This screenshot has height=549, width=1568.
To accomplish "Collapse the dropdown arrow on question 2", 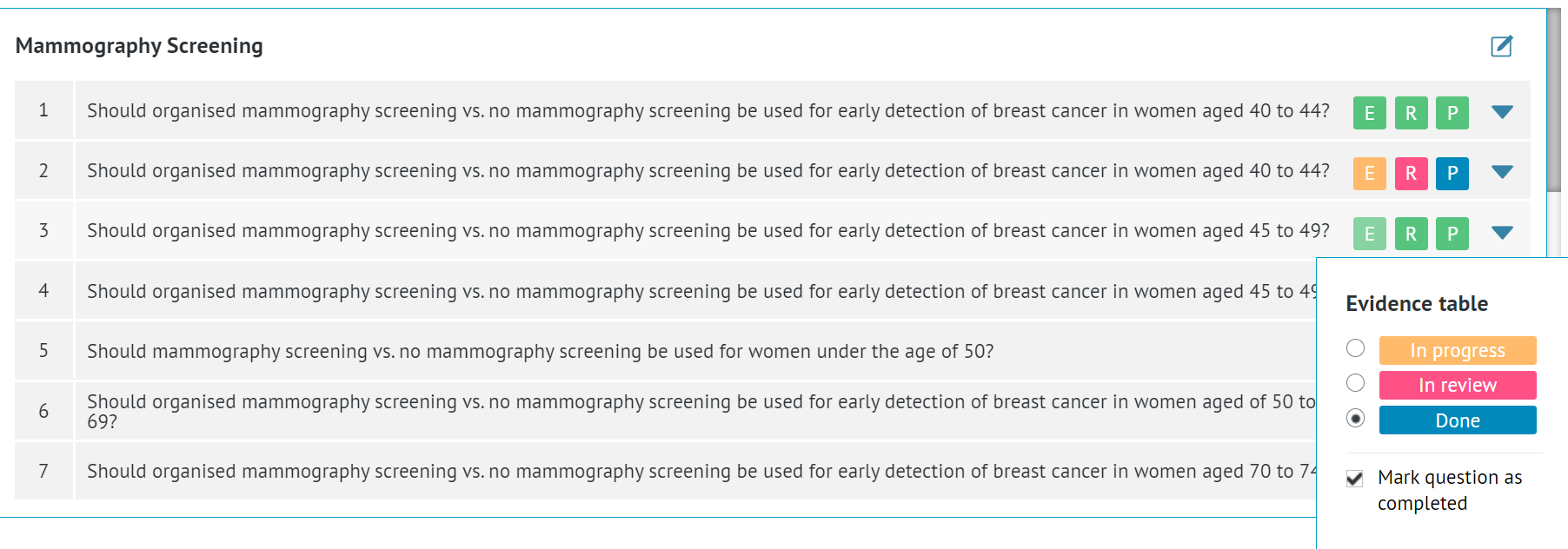I will coord(1502,172).
